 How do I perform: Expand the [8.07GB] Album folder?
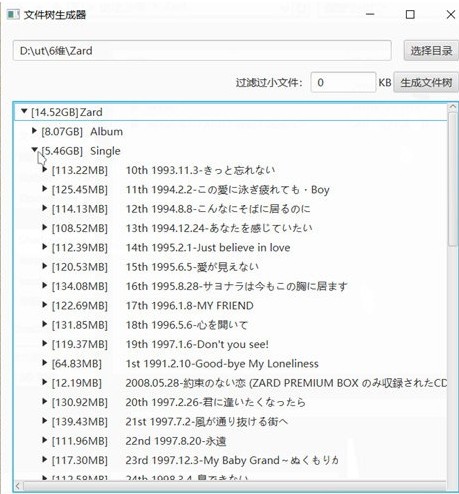pos(34,131)
